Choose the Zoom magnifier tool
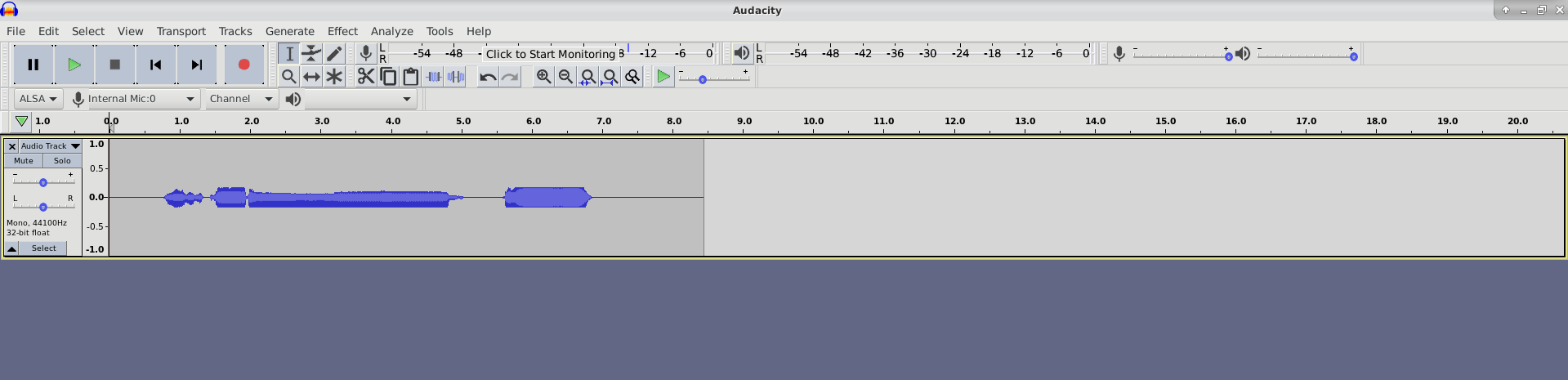Image resolution: width=1568 pixels, height=380 pixels. click(288, 77)
